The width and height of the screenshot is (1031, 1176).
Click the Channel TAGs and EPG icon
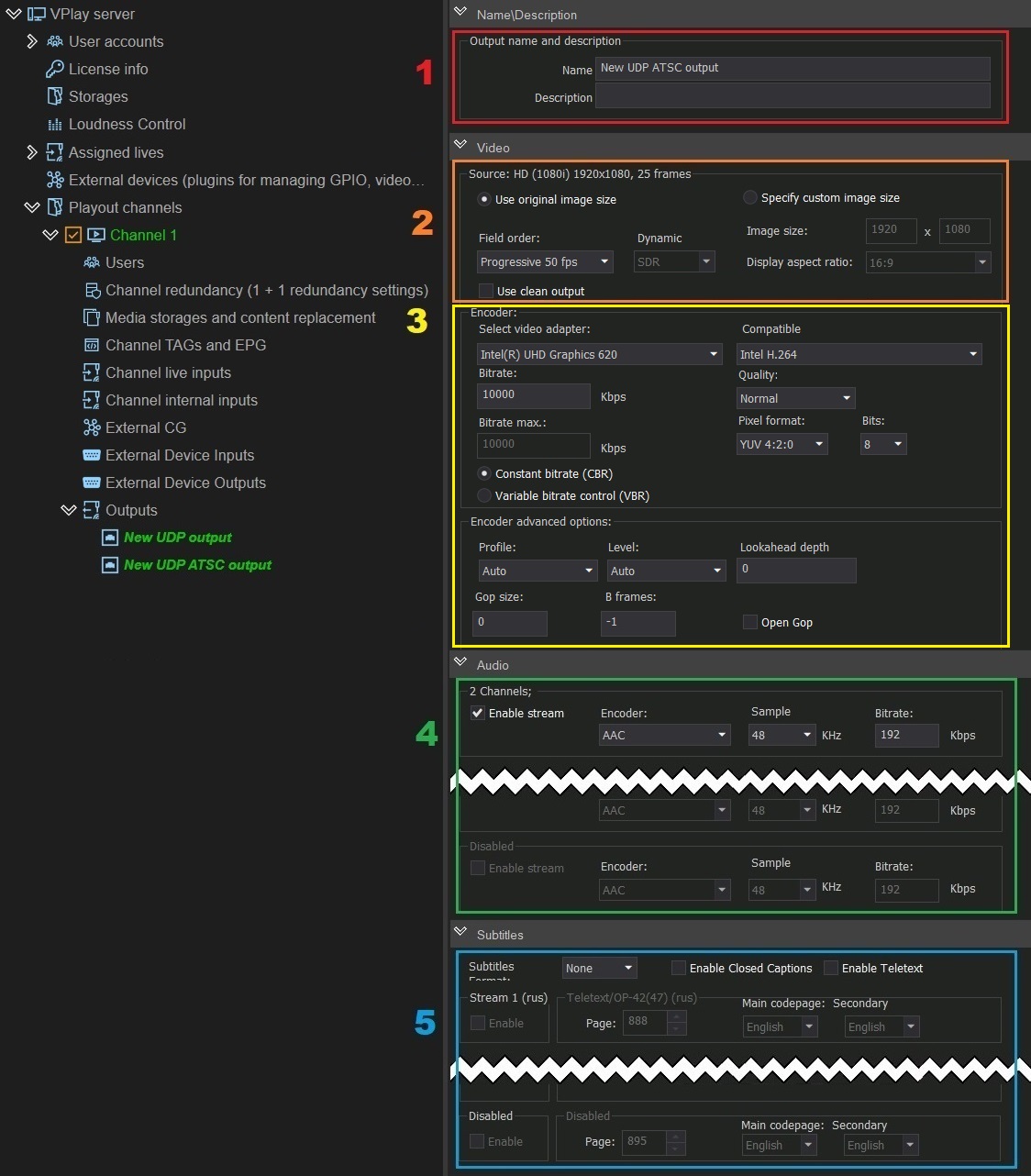pos(92,345)
